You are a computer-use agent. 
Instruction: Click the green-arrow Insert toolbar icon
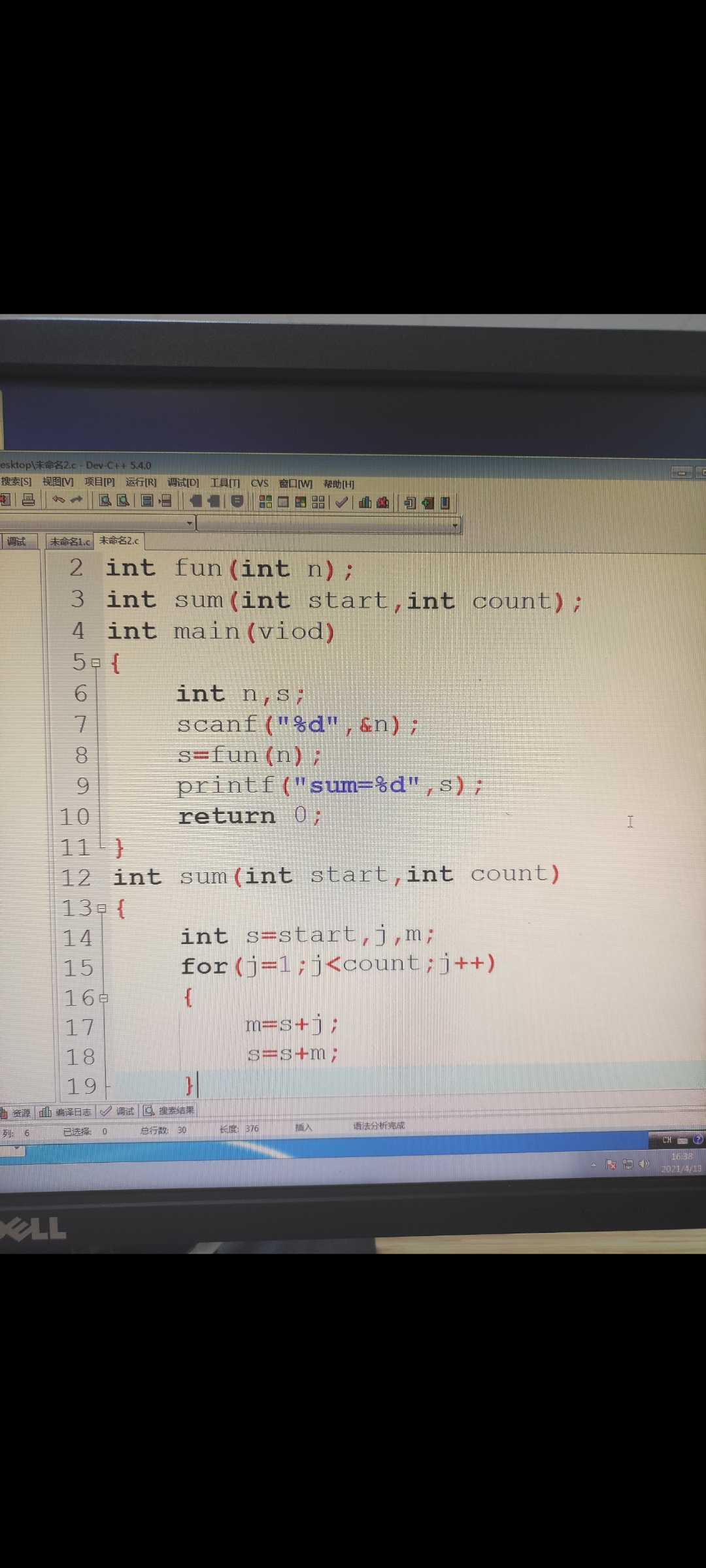[428, 502]
